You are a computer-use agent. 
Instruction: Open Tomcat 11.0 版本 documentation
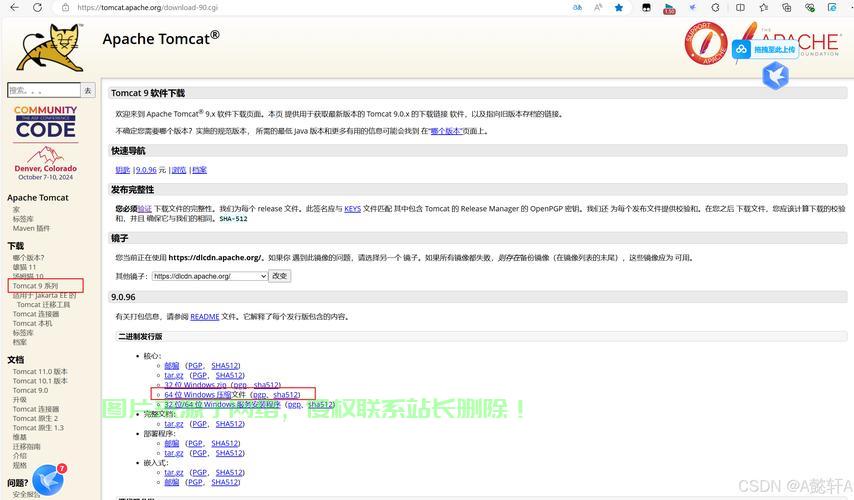click(x=40, y=371)
